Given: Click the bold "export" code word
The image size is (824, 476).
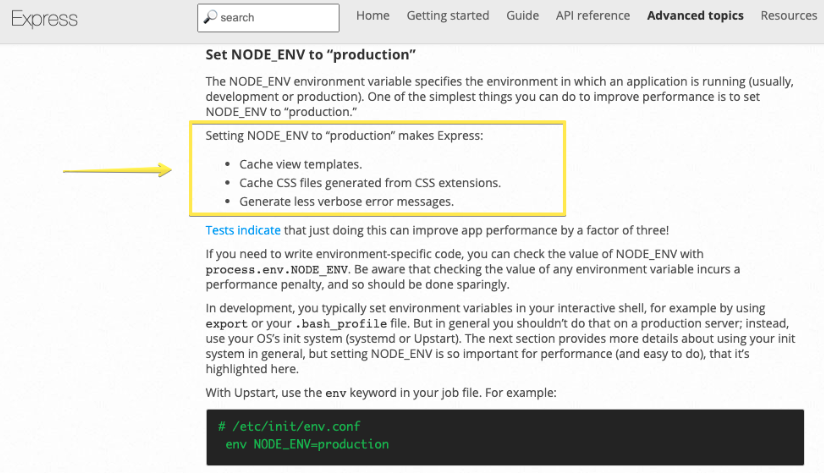Looking at the screenshot, I should pyautogui.click(x=226, y=324).
